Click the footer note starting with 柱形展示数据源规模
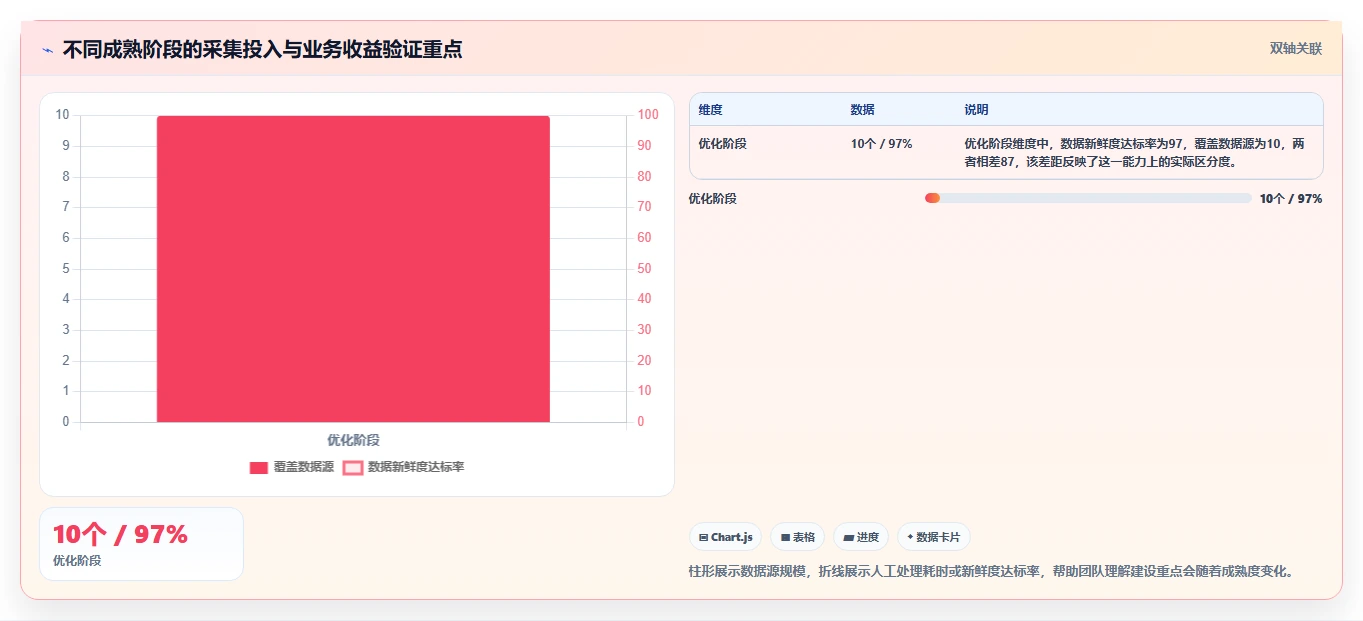1363x621 pixels. pos(993,572)
